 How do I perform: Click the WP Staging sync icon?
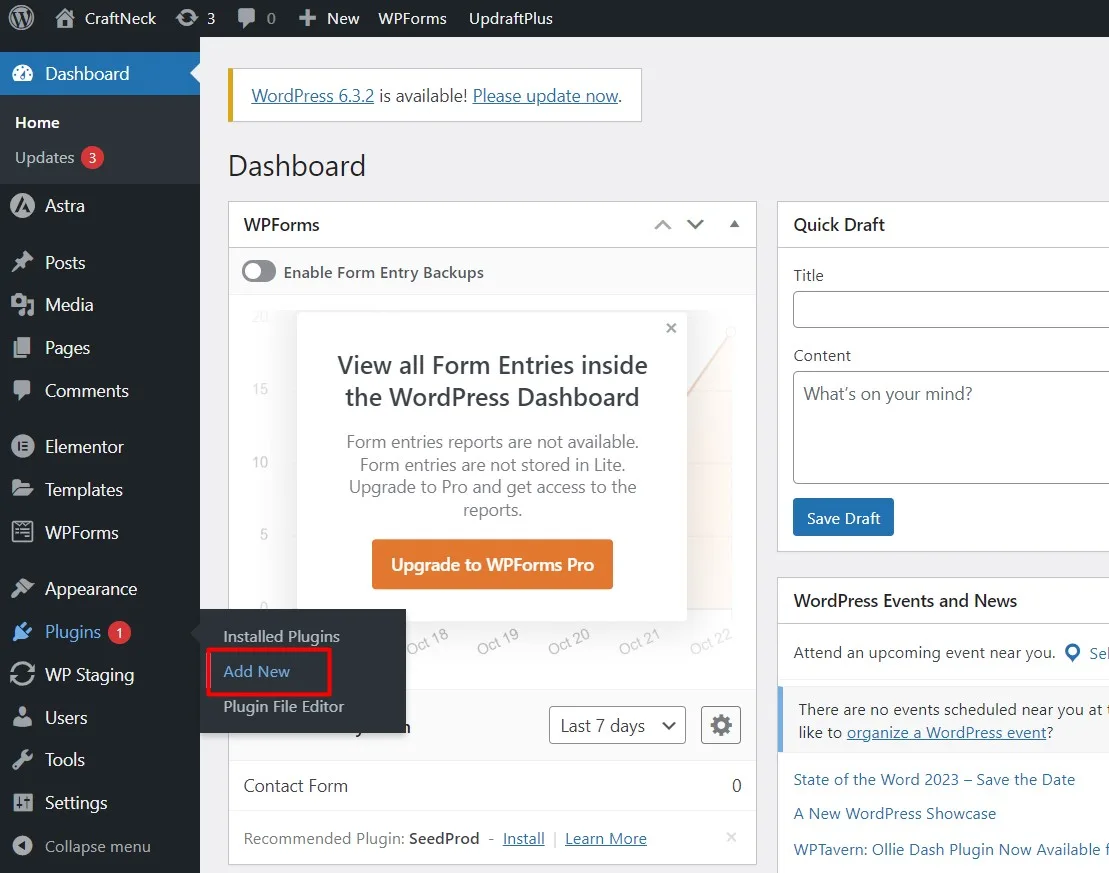(23, 674)
